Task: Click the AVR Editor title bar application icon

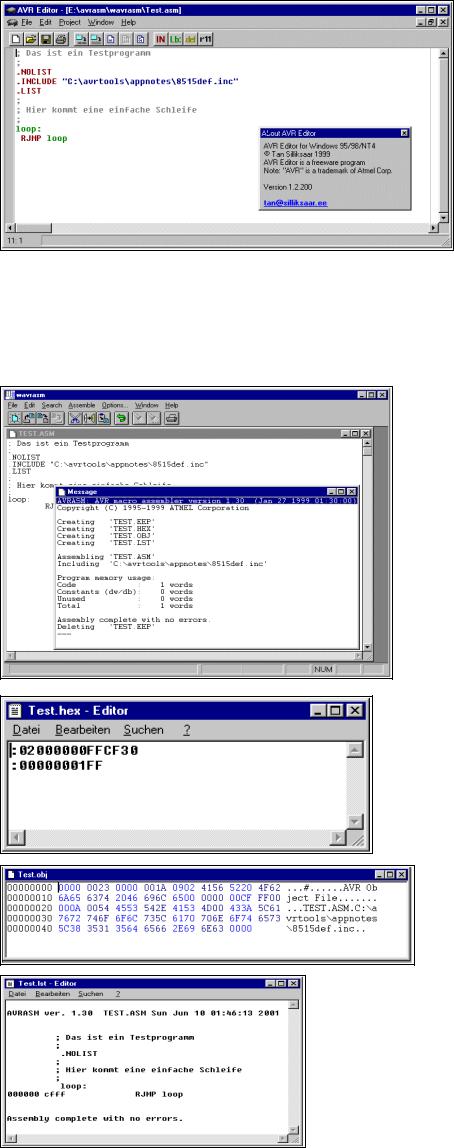Action: click(x=9, y=10)
